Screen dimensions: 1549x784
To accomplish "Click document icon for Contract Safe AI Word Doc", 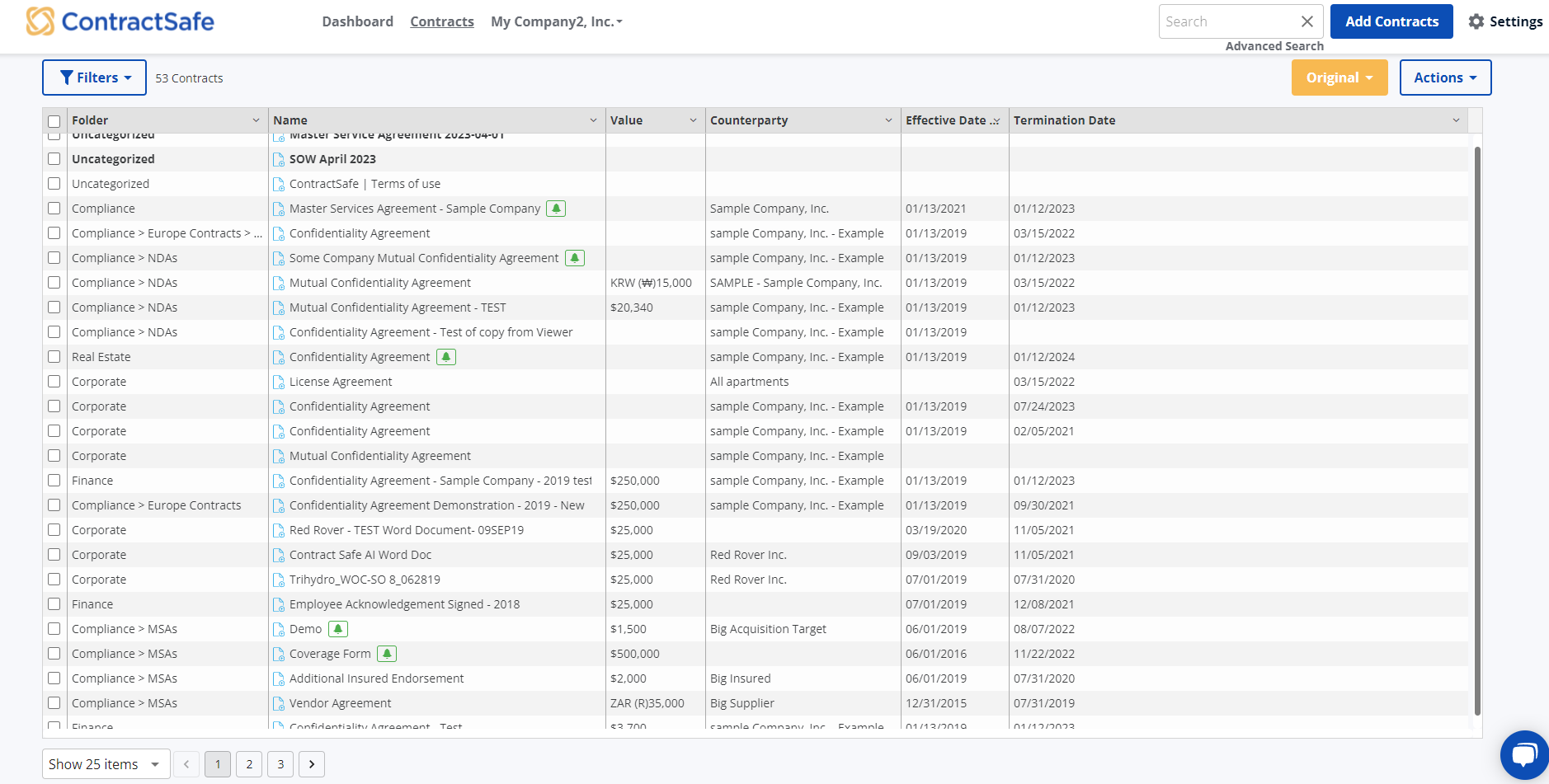I will tap(279, 555).
